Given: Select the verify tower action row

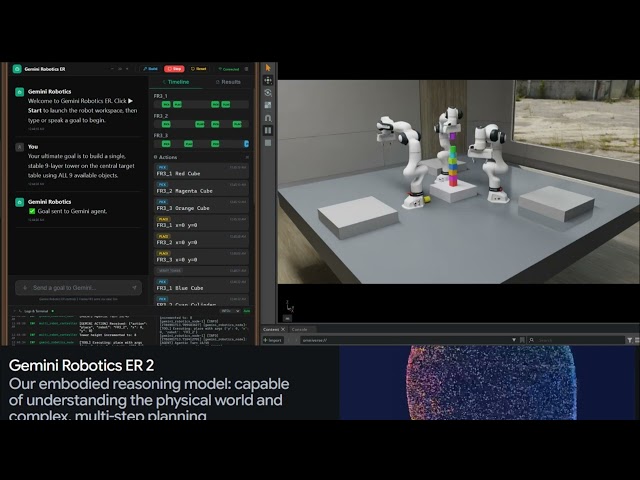Looking at the screenshot, I should click(202, 271).
